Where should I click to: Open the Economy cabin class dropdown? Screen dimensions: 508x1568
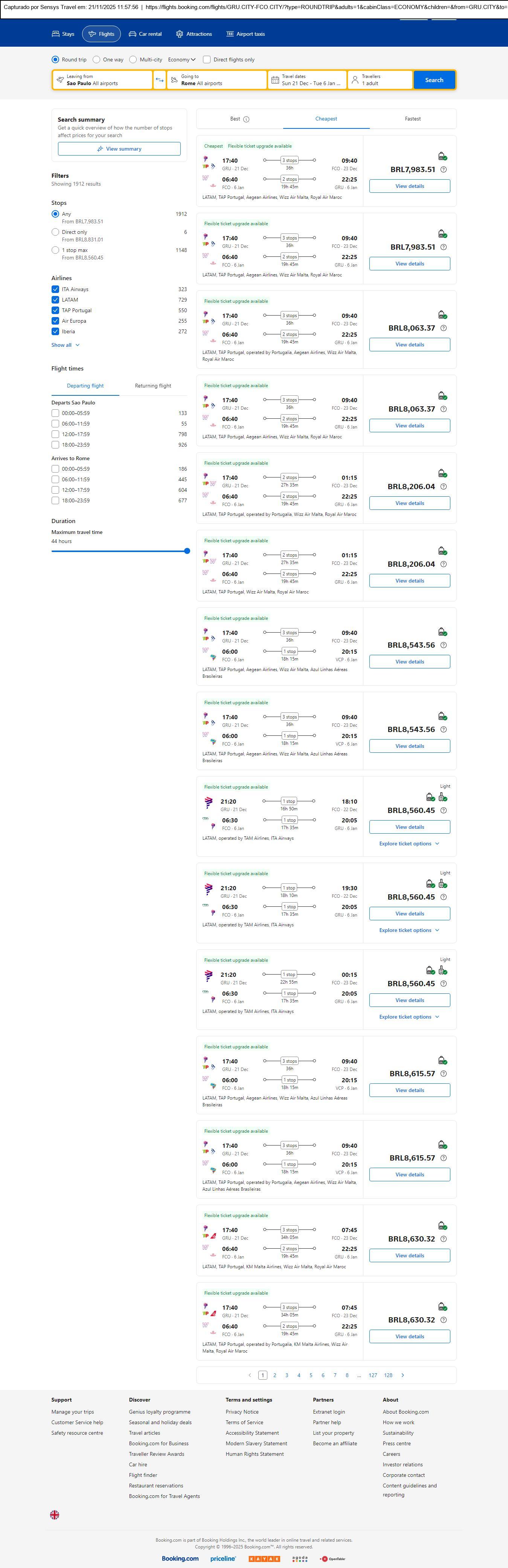pos(182,59)
